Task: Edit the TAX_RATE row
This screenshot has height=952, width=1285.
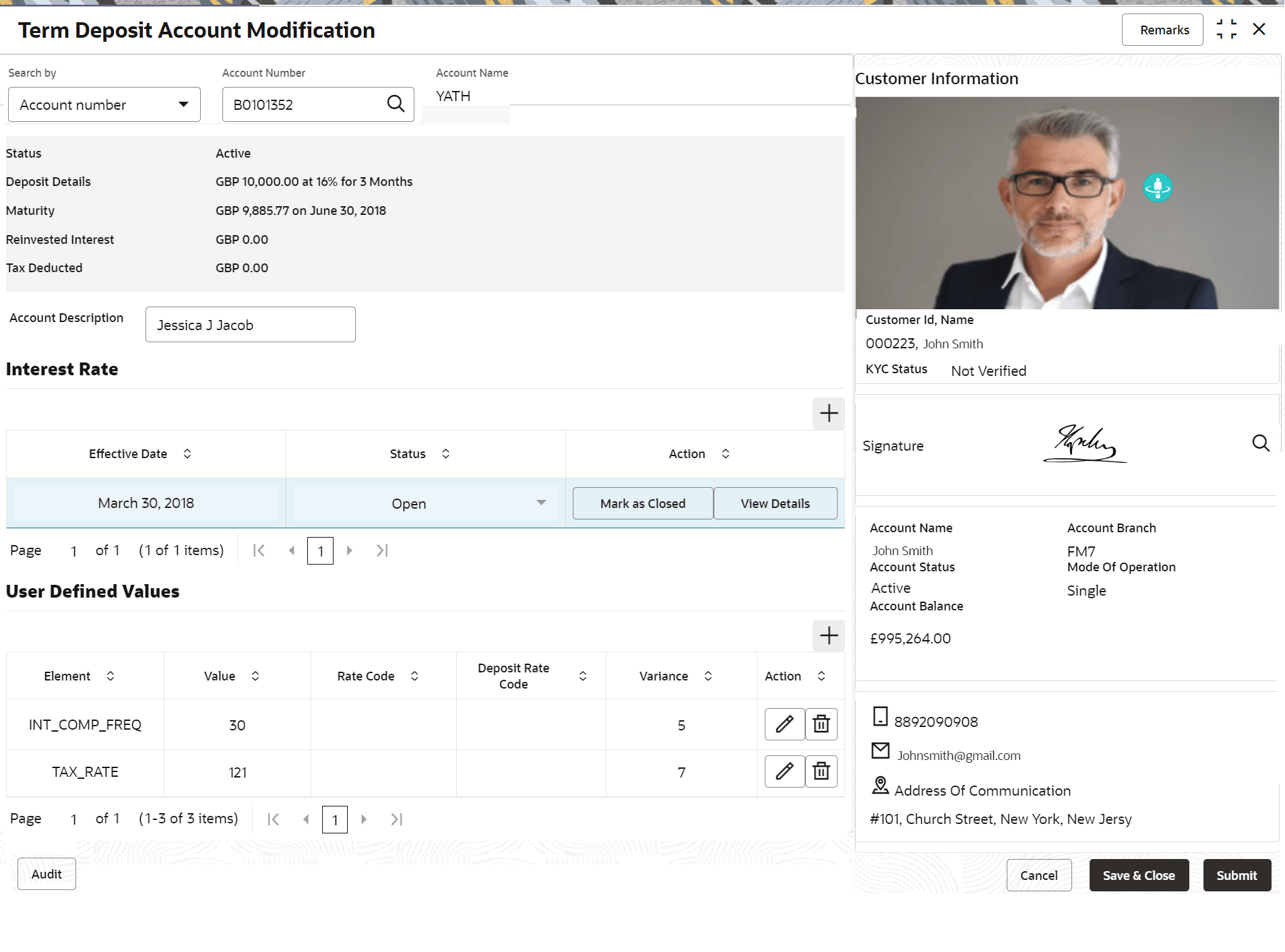Action: [x=784, y=771]
